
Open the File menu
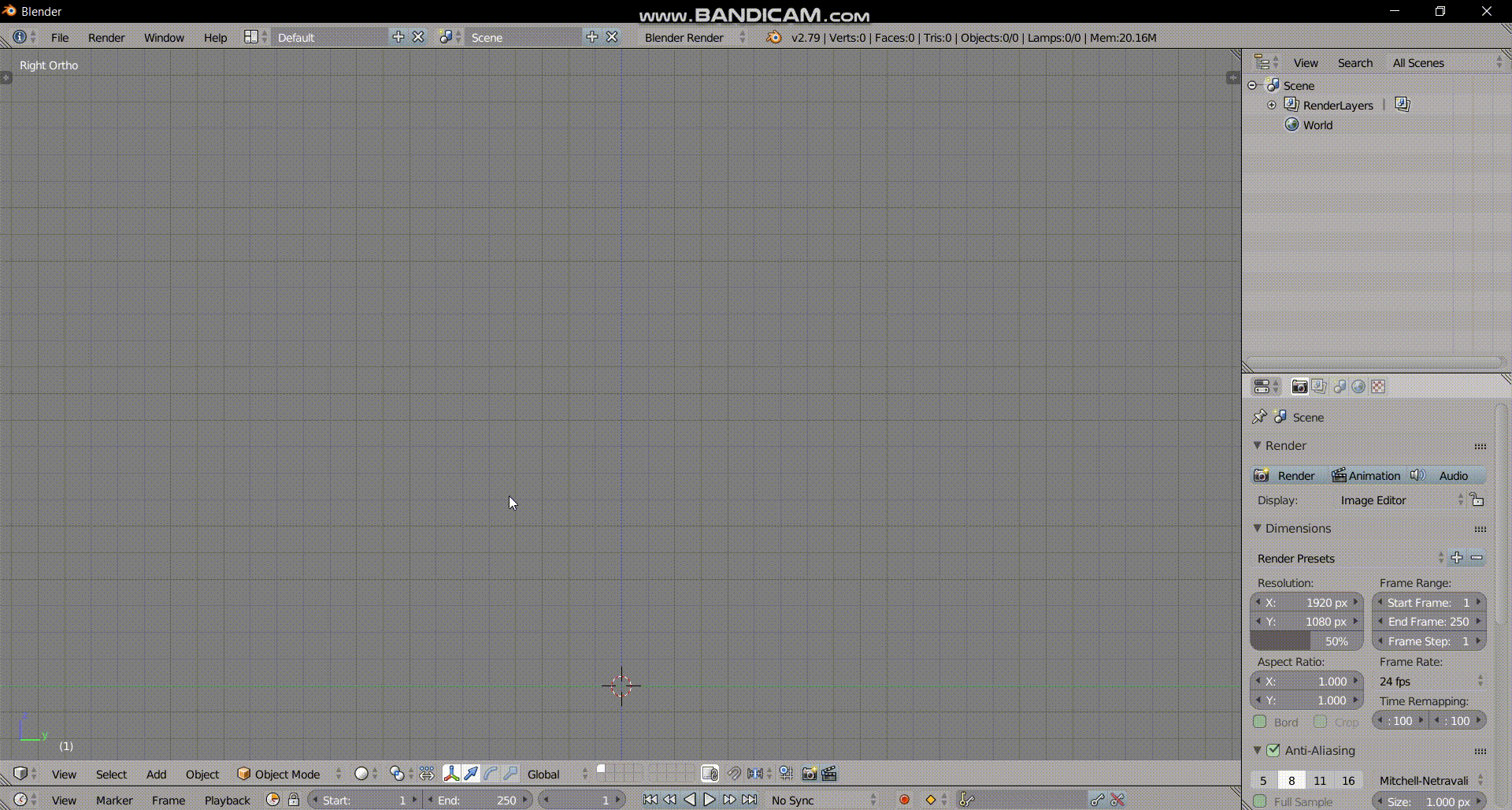tap(60, 37)
